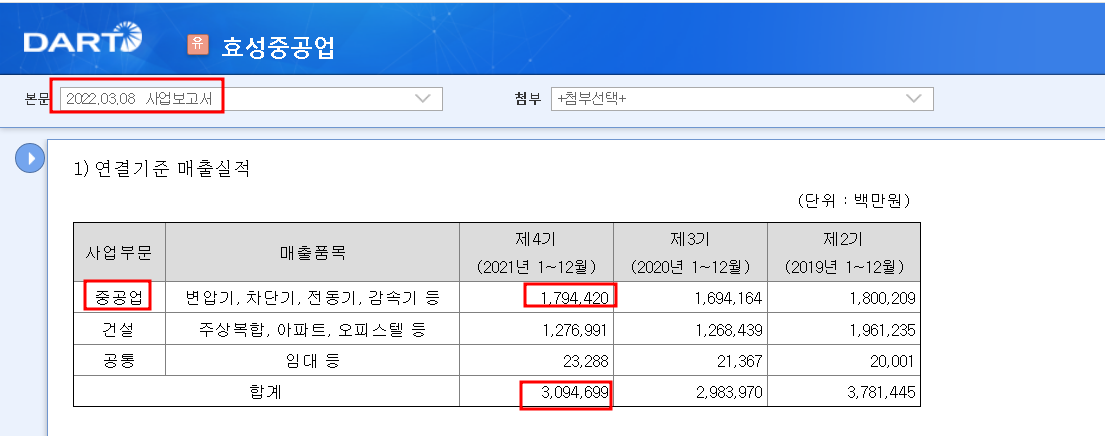The width and height of the screenshot is (1105, 436).
Task: Click the 사업부문 column header
Action: coord(119,252)
